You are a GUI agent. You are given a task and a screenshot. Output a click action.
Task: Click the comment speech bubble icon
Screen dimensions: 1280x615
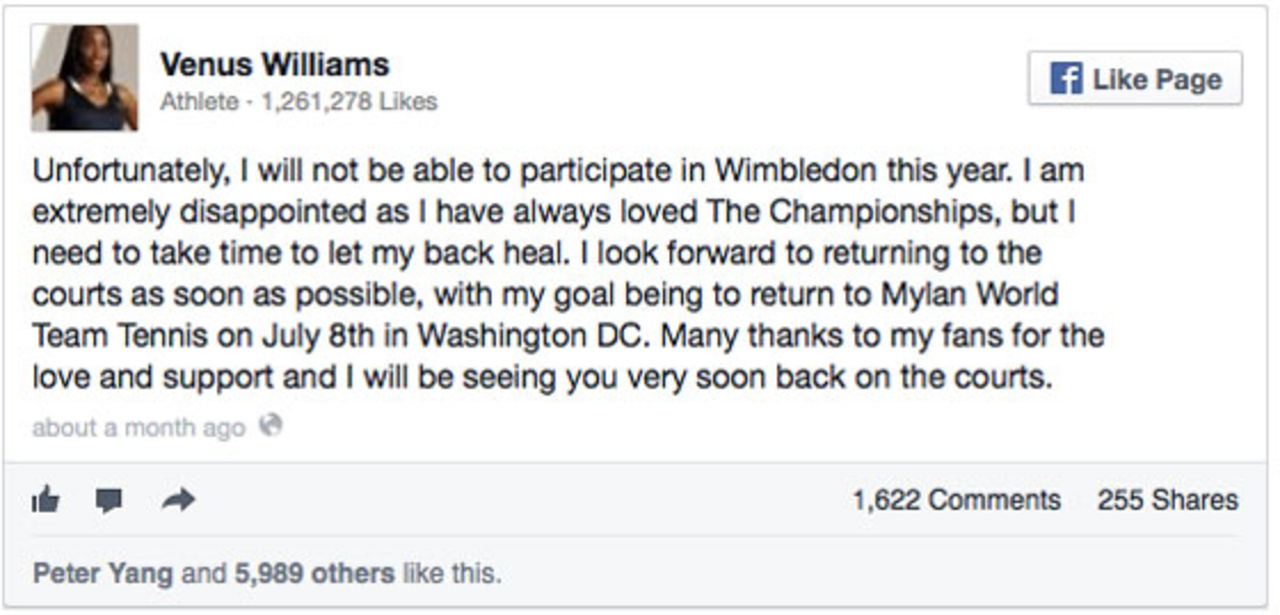110,500
